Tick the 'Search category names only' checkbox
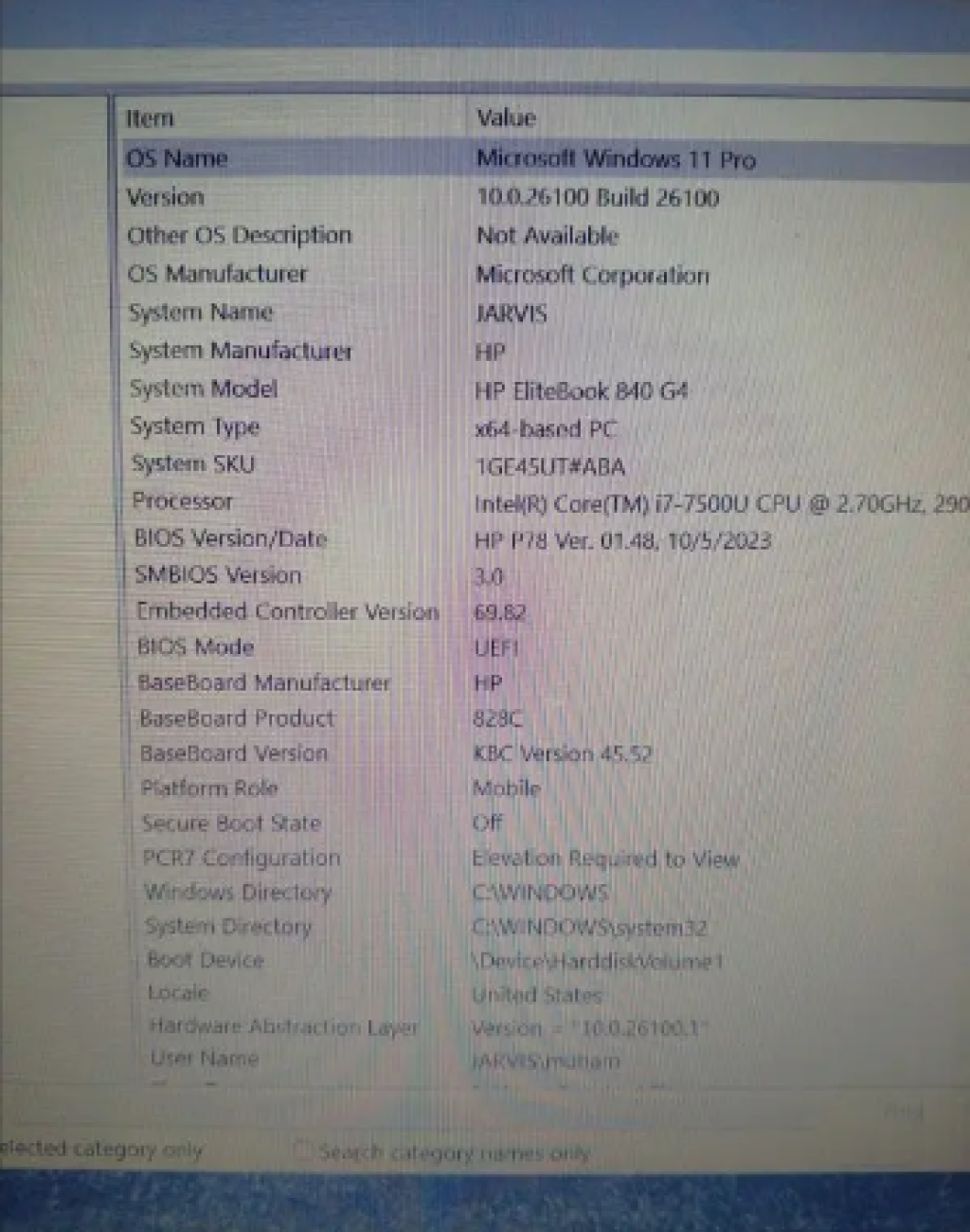Image resolution: width=970 pixels, height=1232 pixels. click(x=302, y=1150)
